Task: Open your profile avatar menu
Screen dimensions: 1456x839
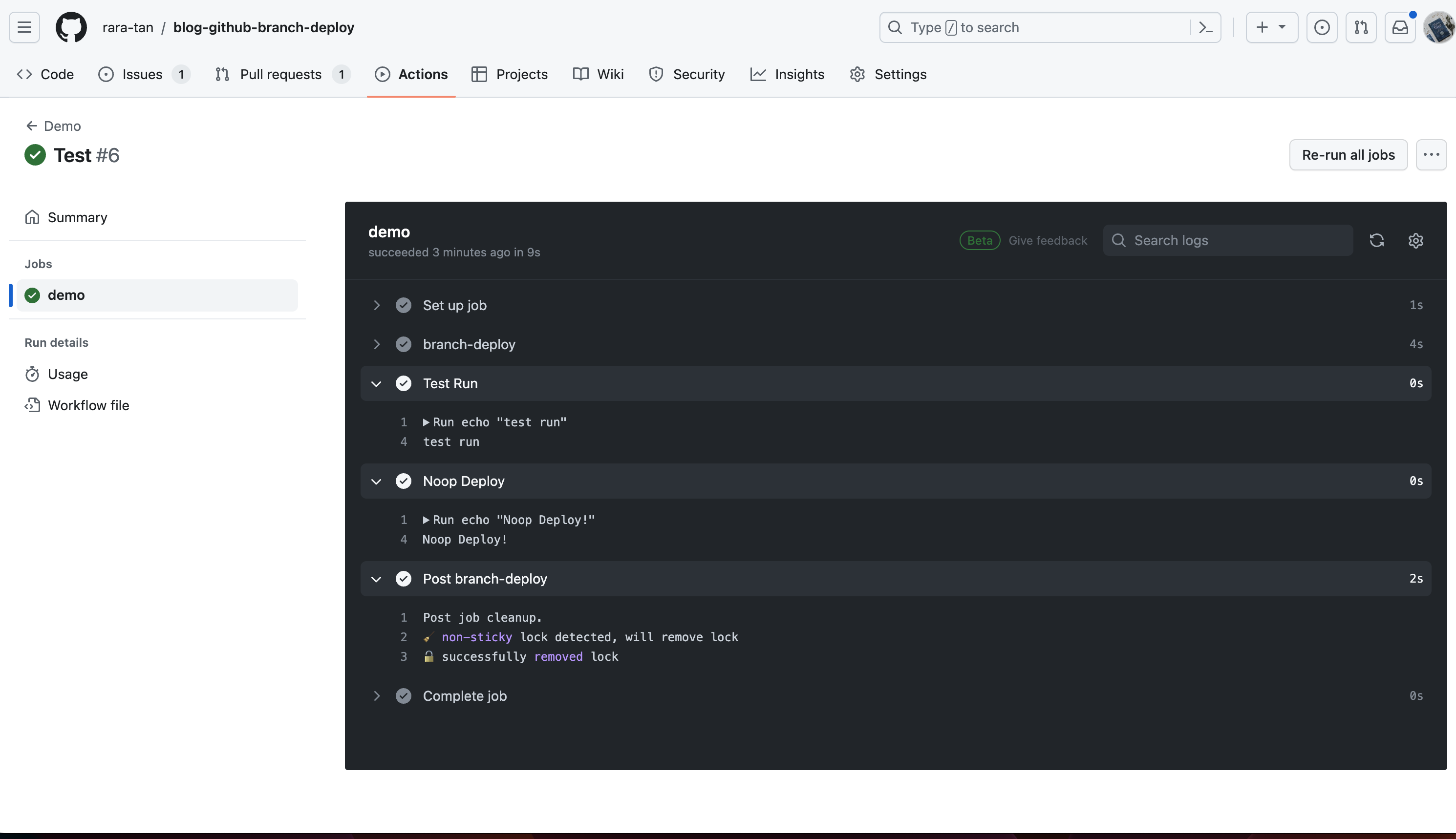Action: 1439,27
